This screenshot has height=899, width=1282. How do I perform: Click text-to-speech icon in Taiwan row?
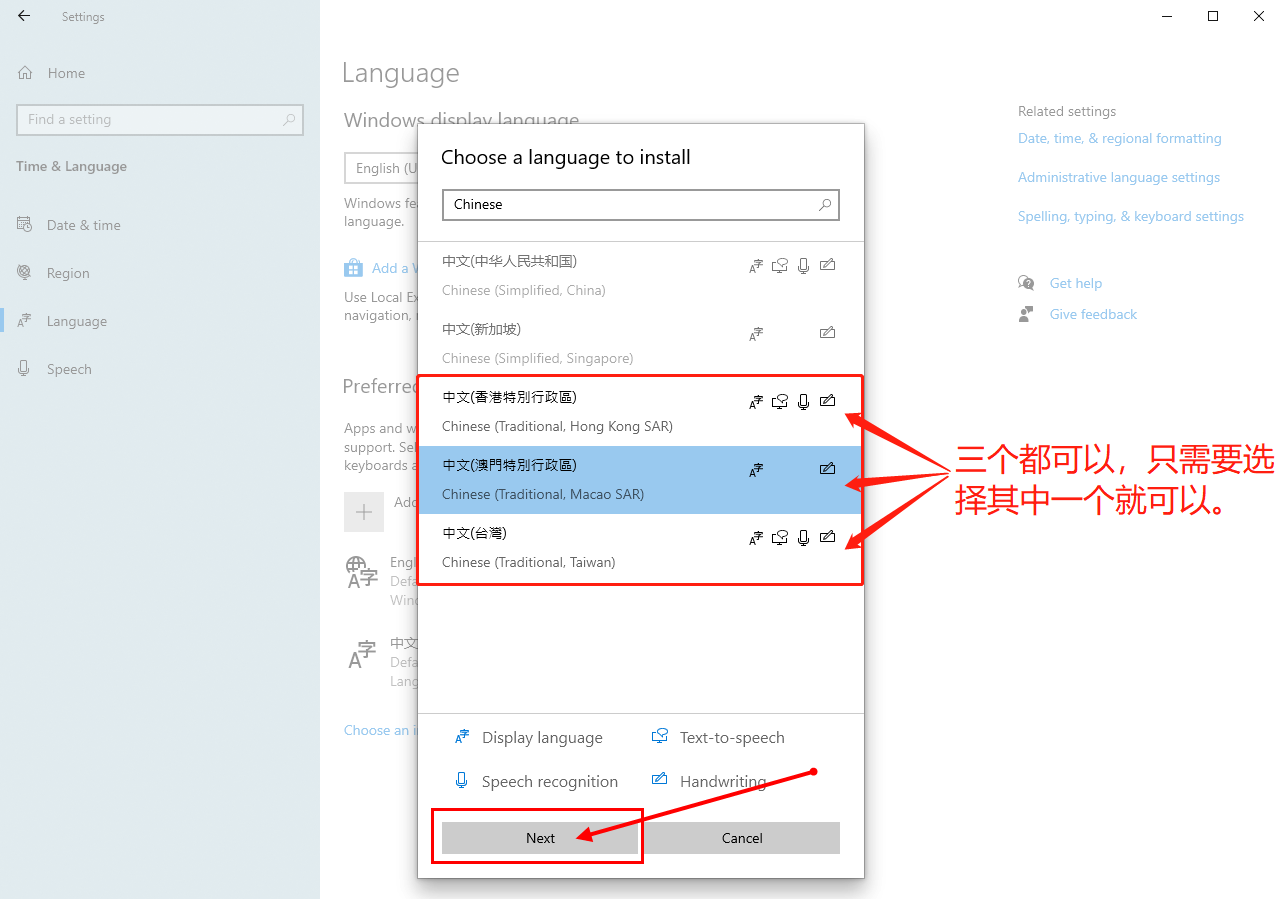coord(780,538)
